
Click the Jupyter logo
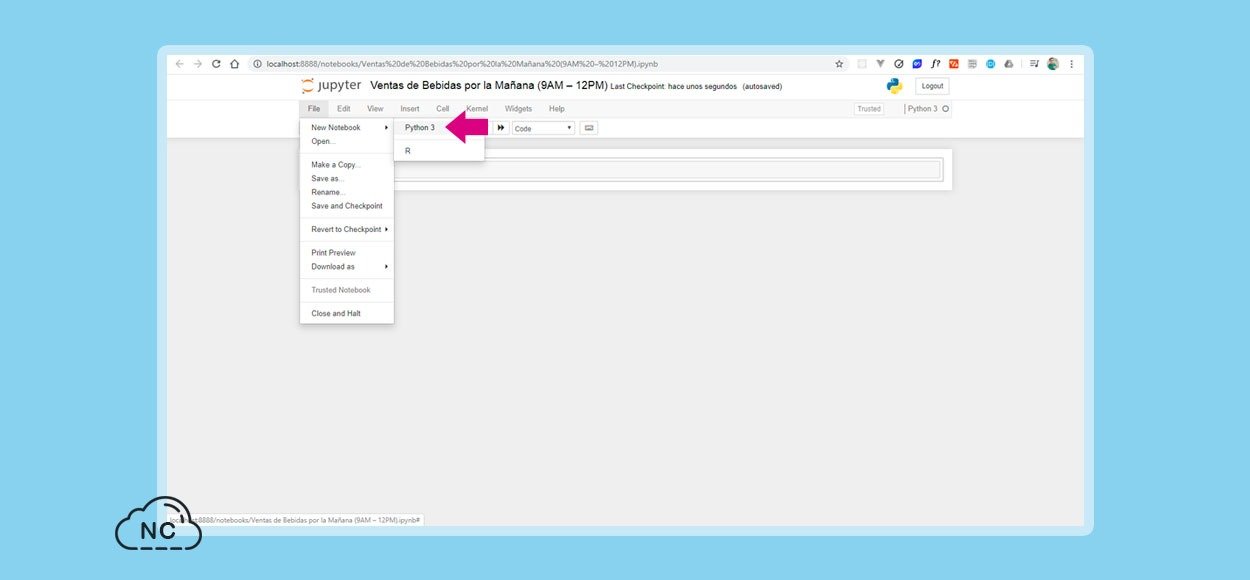click(331, 86)
